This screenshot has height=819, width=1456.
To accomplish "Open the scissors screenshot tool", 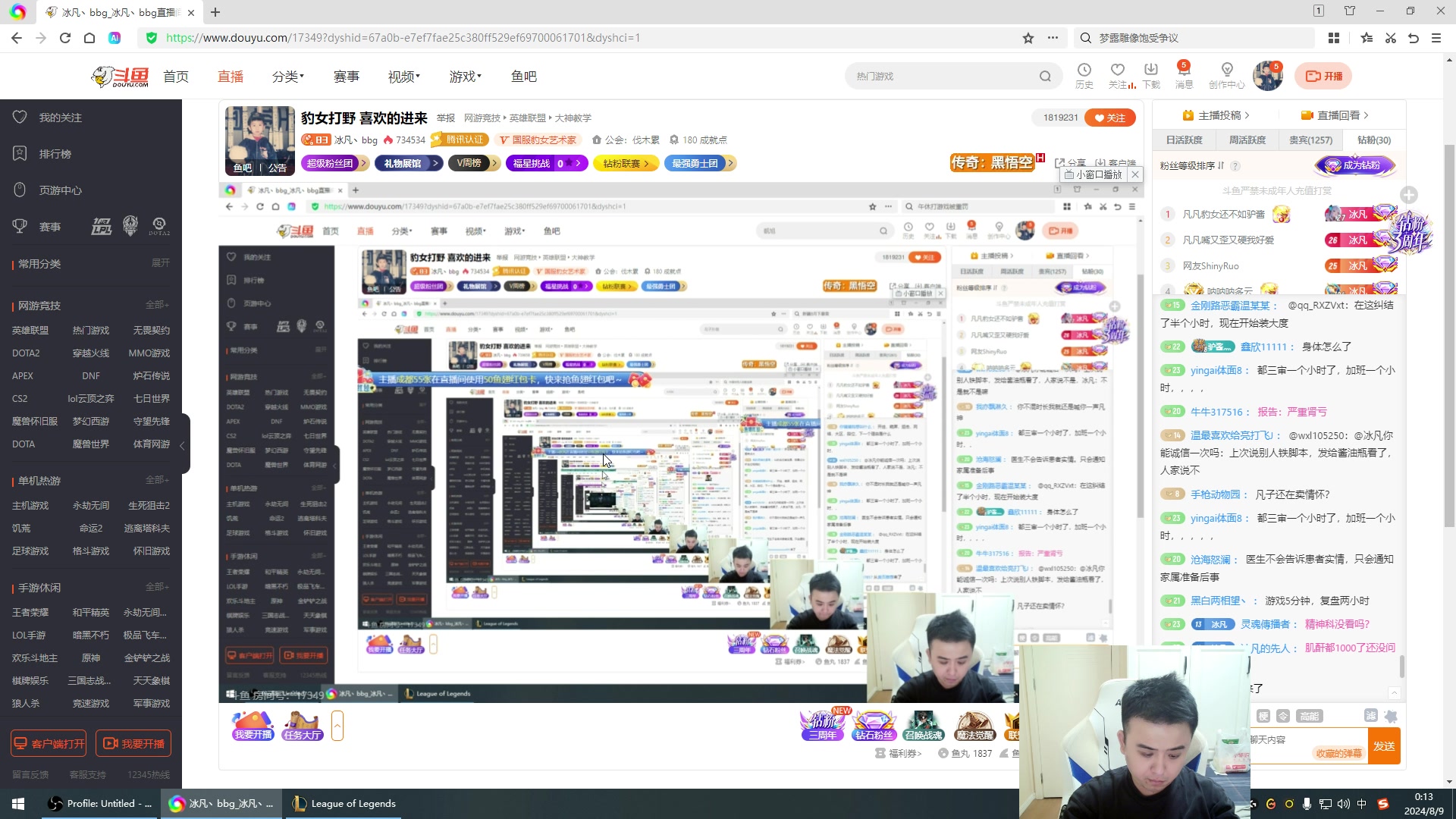I will coord(1391,38).
